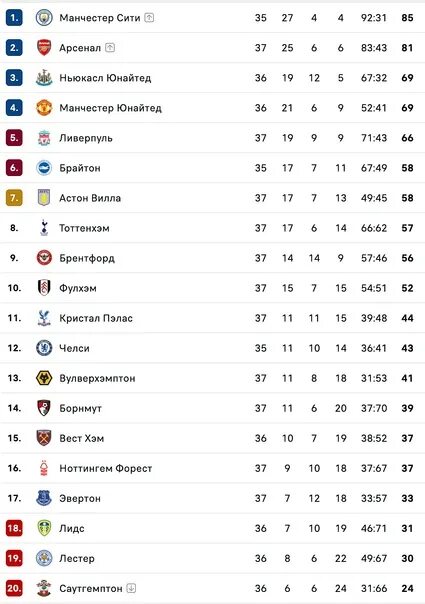425x604 pixels.
Task: Click the Liverpool club crest
Action: pyautogui.click(x=44, y=138)
